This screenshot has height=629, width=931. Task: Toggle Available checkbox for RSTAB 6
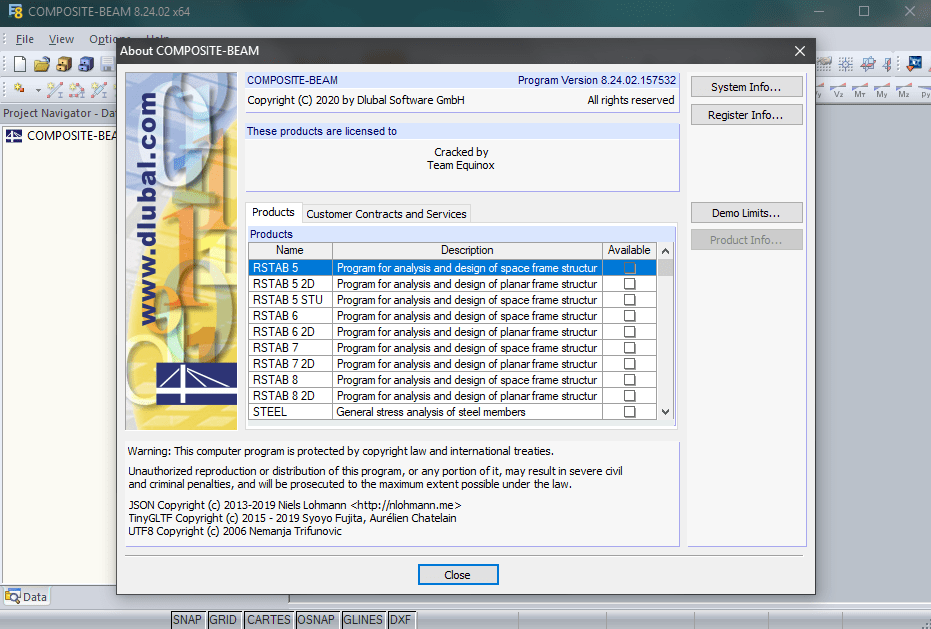point(629,316)
